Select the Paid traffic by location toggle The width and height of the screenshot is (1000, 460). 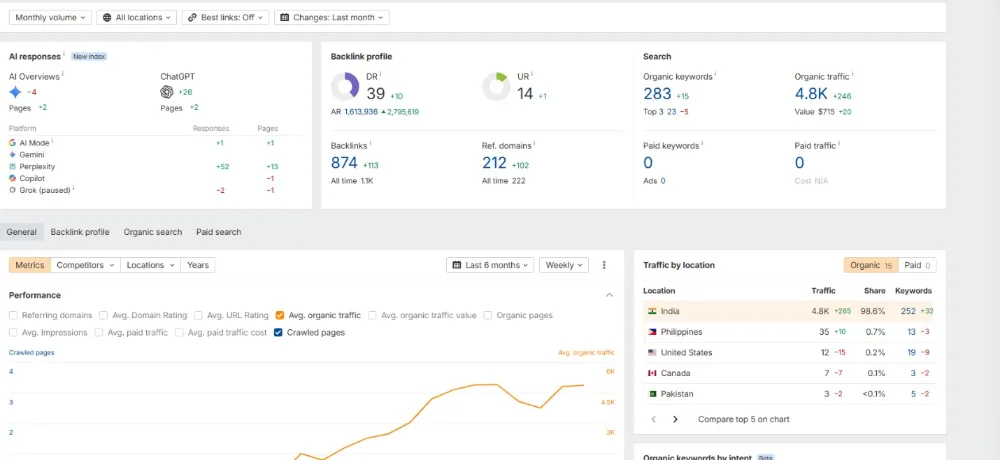point(918,265)
